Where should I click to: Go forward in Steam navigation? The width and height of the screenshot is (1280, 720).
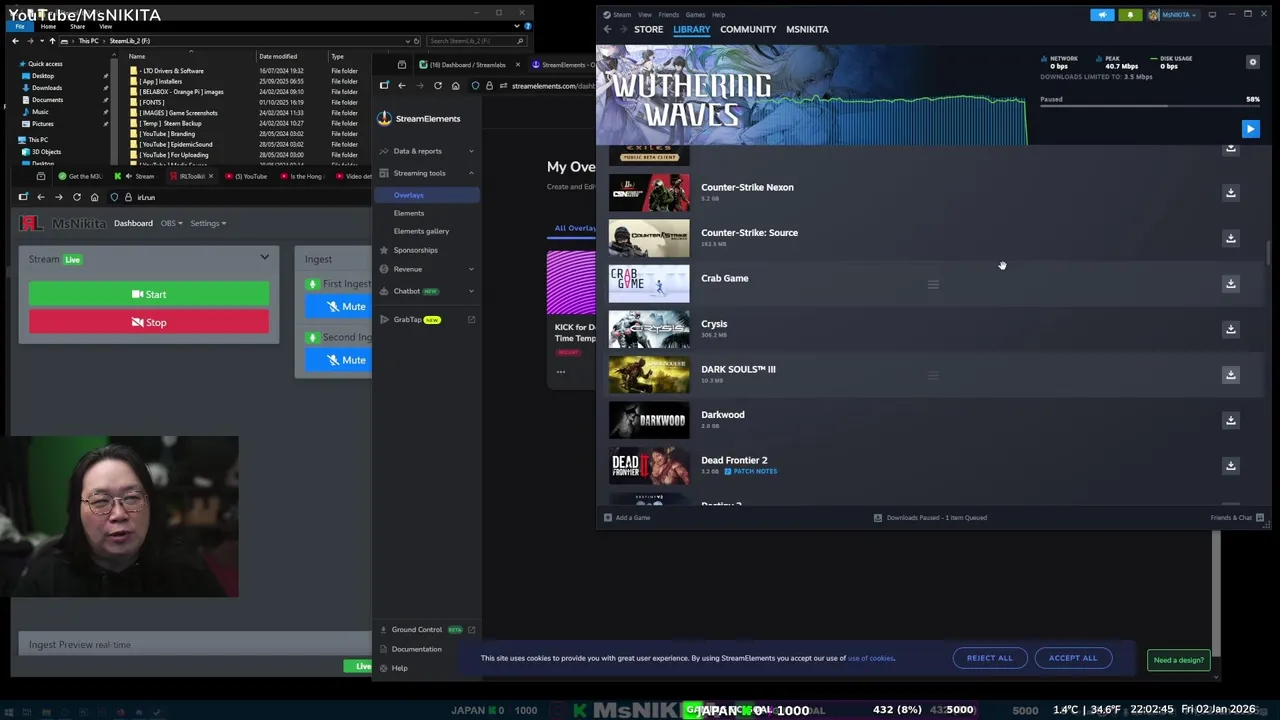623,29
